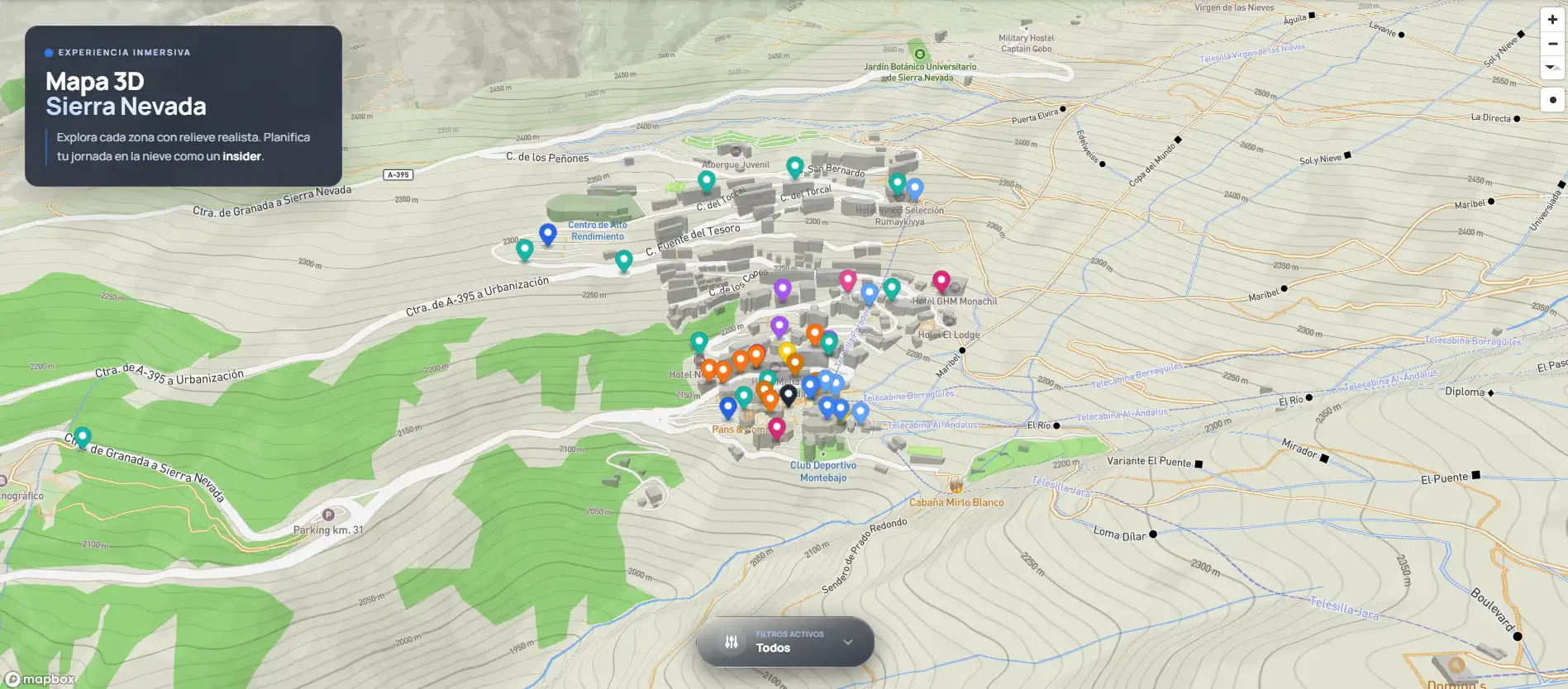Click the Sol y Nieve label near zoom controls
Screen dimensions: 1568x689
1502,52
